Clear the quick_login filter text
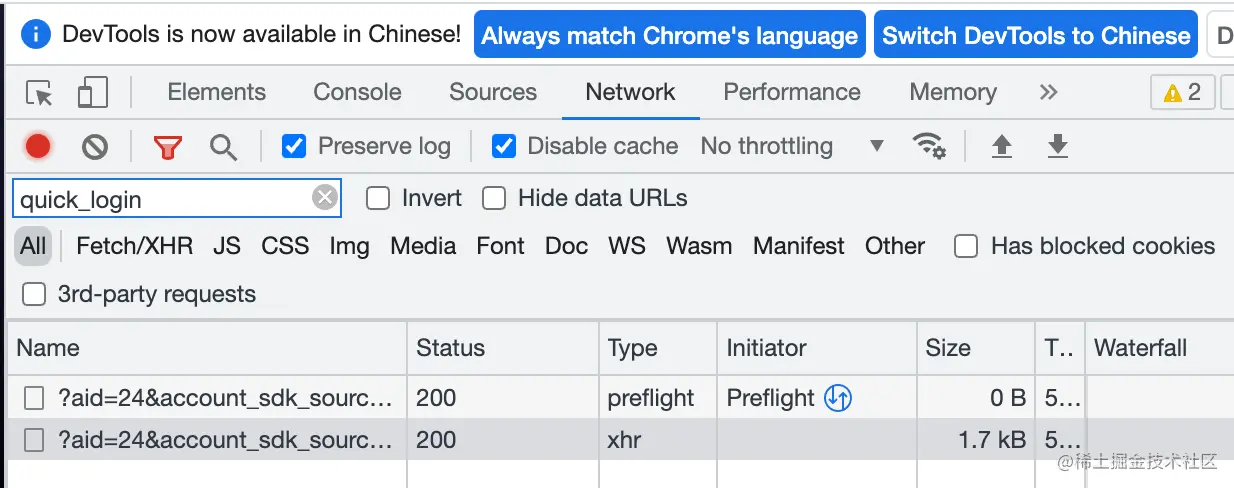1234x488 pixels. (324, 198)
